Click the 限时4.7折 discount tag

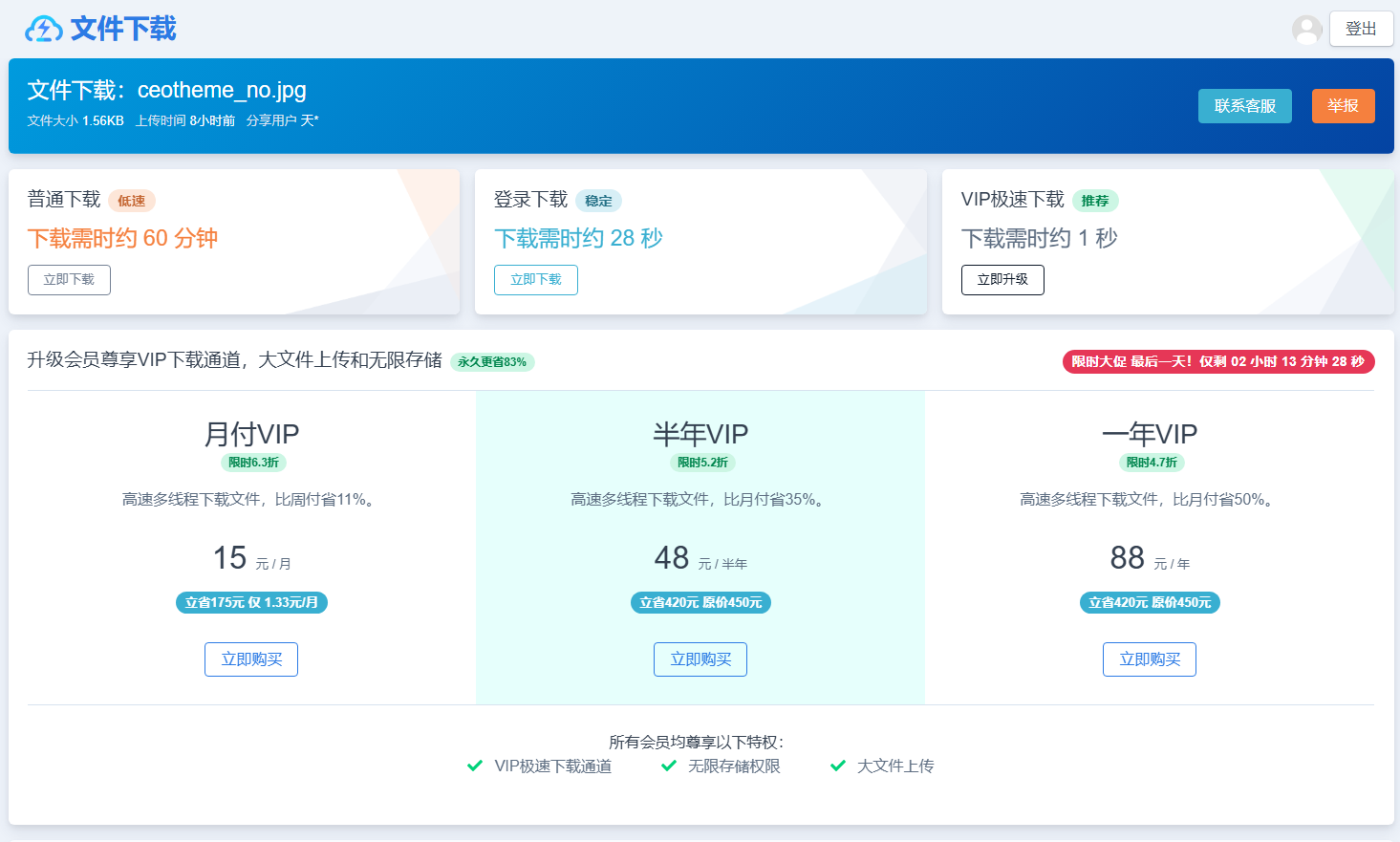pyautogui.click(x=1149, y=462)
